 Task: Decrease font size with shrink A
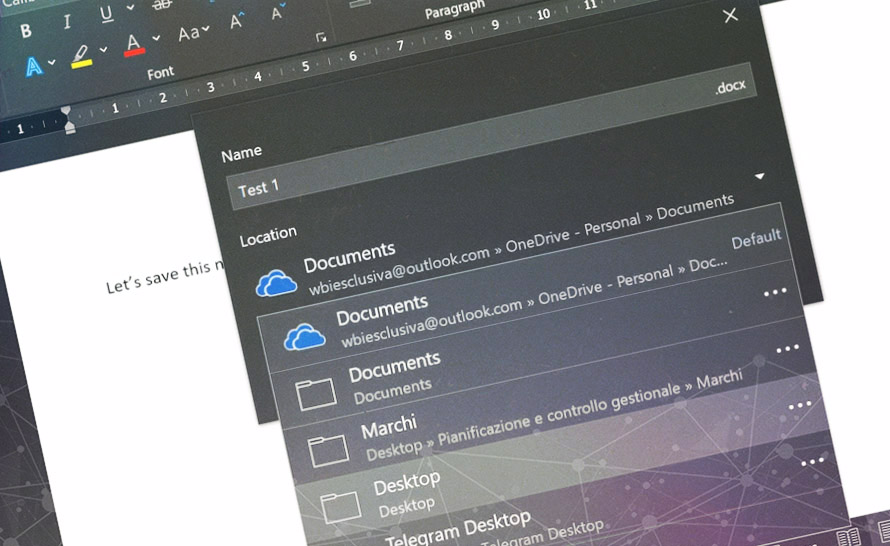pyautogui.click(x=277, y=12)
